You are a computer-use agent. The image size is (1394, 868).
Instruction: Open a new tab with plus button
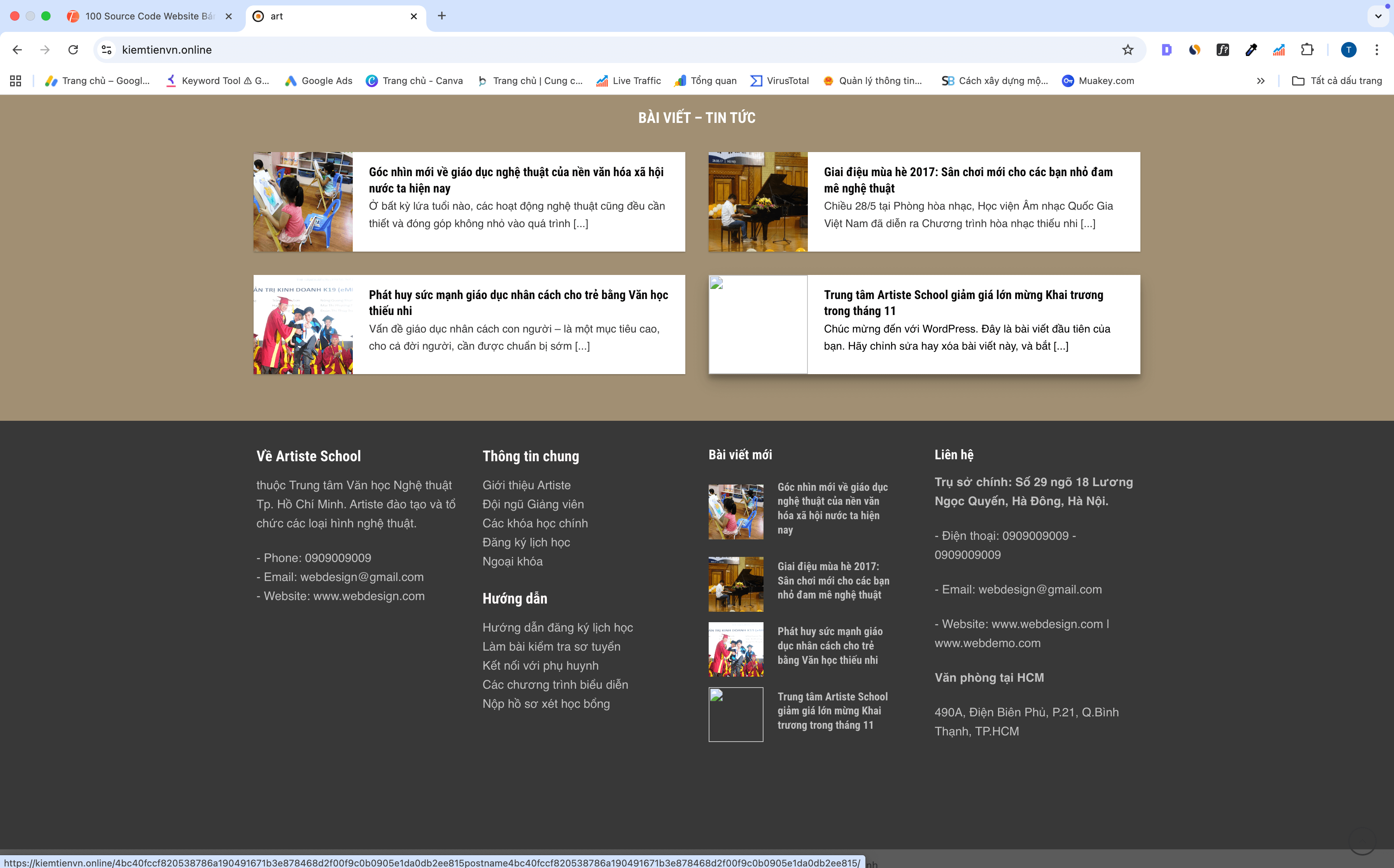441,16
